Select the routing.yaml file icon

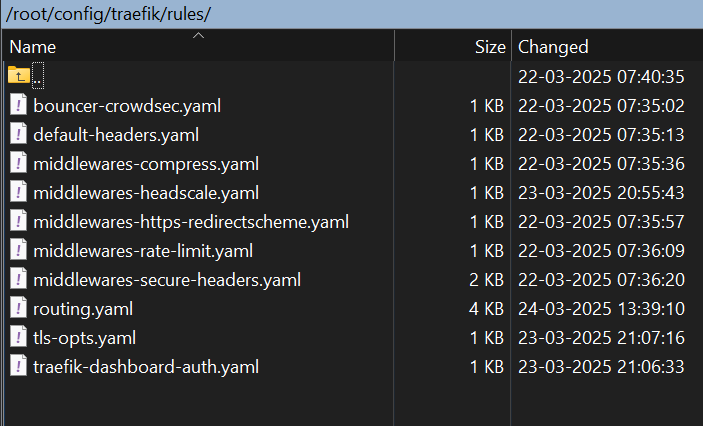click(x=18, y=309)
